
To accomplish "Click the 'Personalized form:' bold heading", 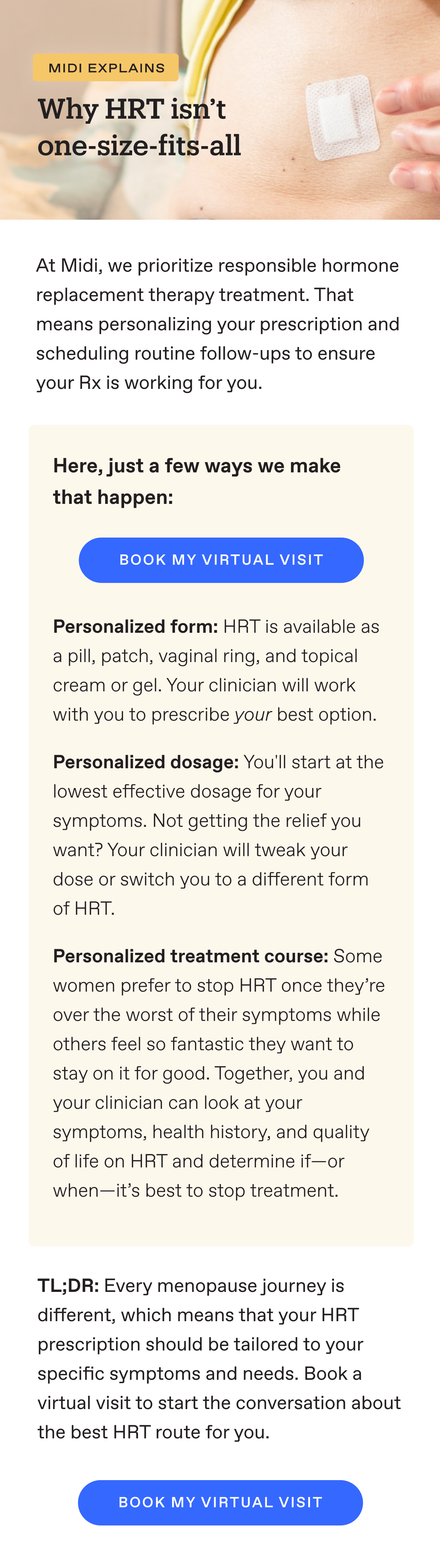I will [x=135, y=626].
